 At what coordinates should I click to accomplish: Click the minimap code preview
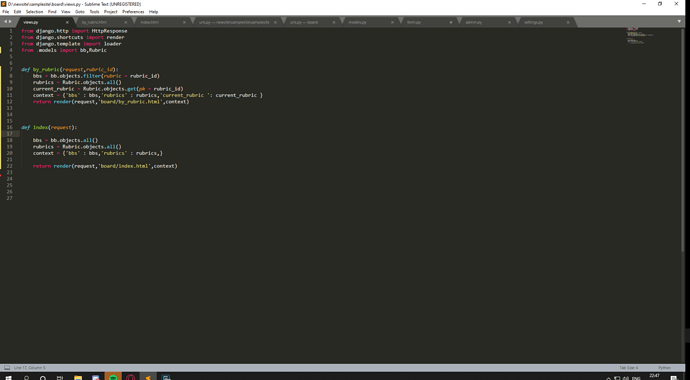(x=639, y=35)
